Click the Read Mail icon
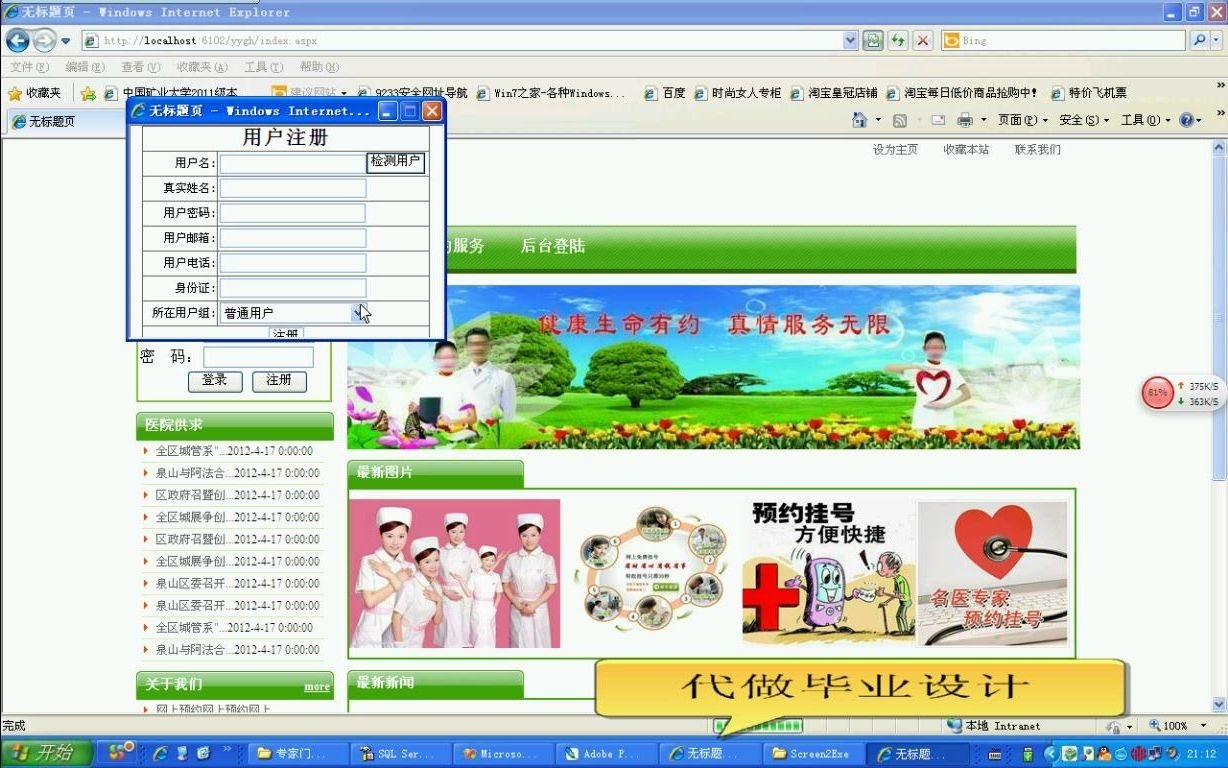This screenshot has width=1228, height=768. [x=938, y=119]
